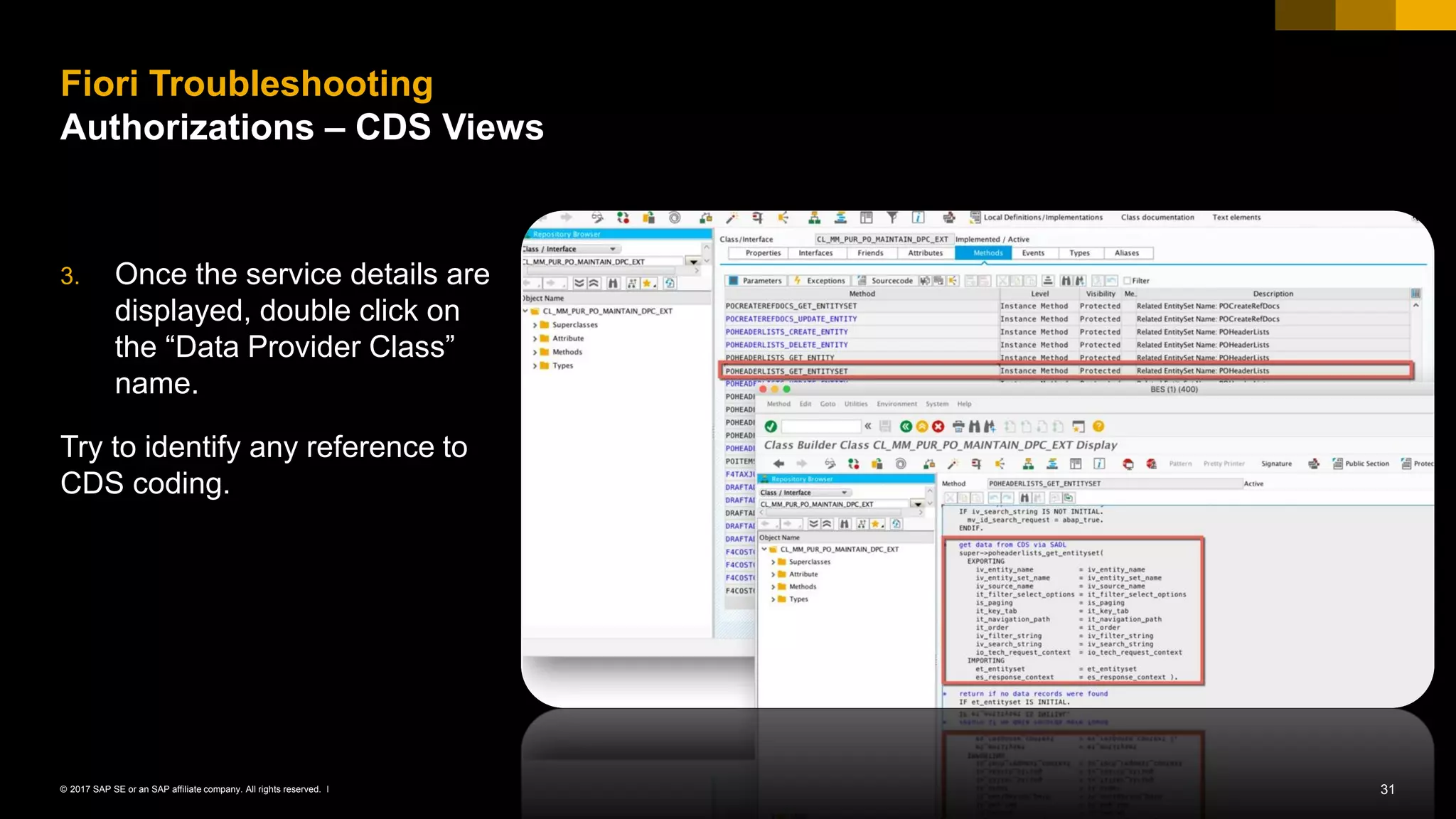Select the POHEADERLISTS_GET_ENTITYSET method row
This screenshot has width=1456, height=819.
coord(1066,371)
